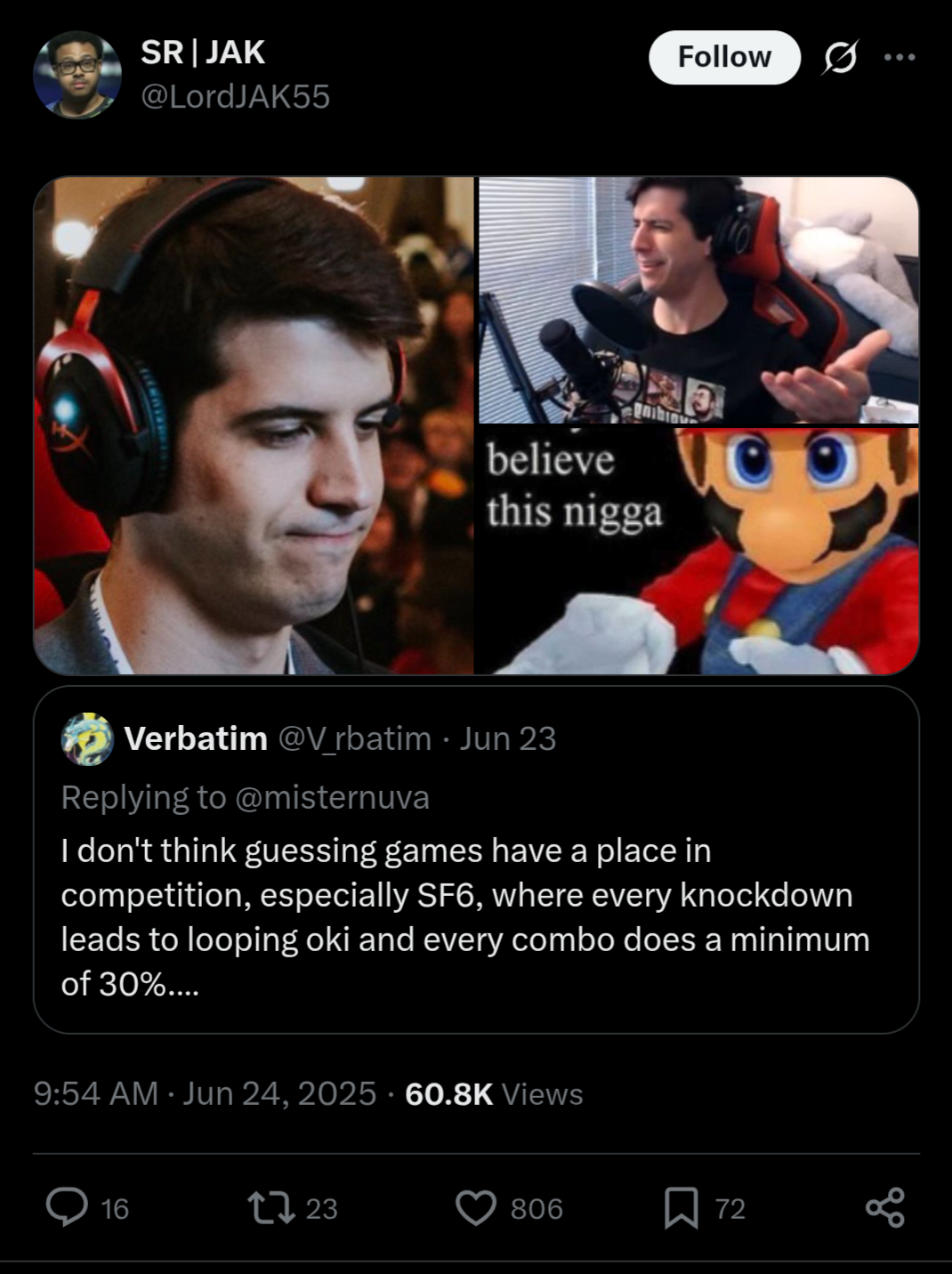Open the SR | JAK display name
Image resolution: width=952 pixels, height=1274 pixels.
[203, 52]
